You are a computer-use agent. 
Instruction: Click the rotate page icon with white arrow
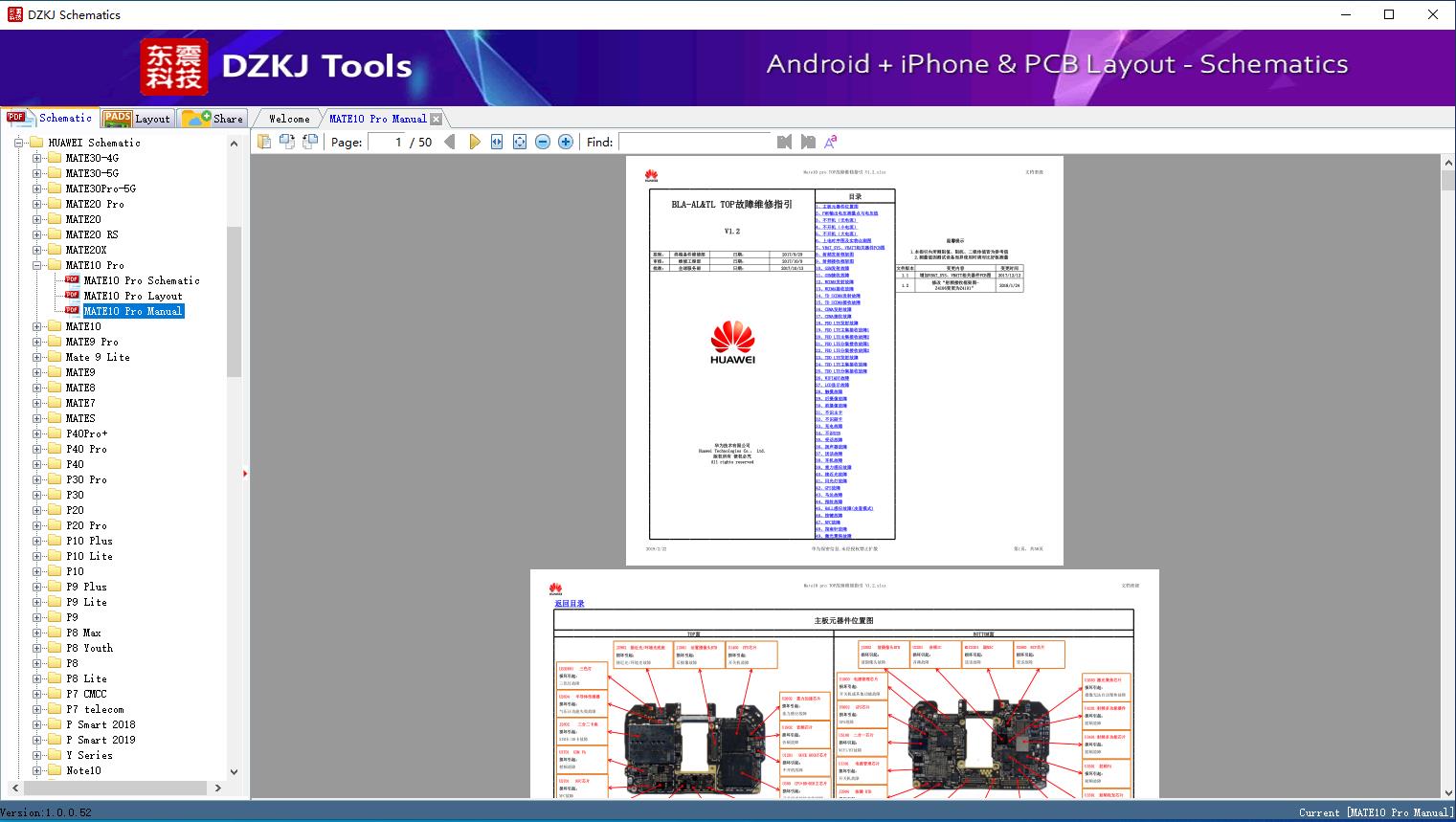tap(310, 142)
